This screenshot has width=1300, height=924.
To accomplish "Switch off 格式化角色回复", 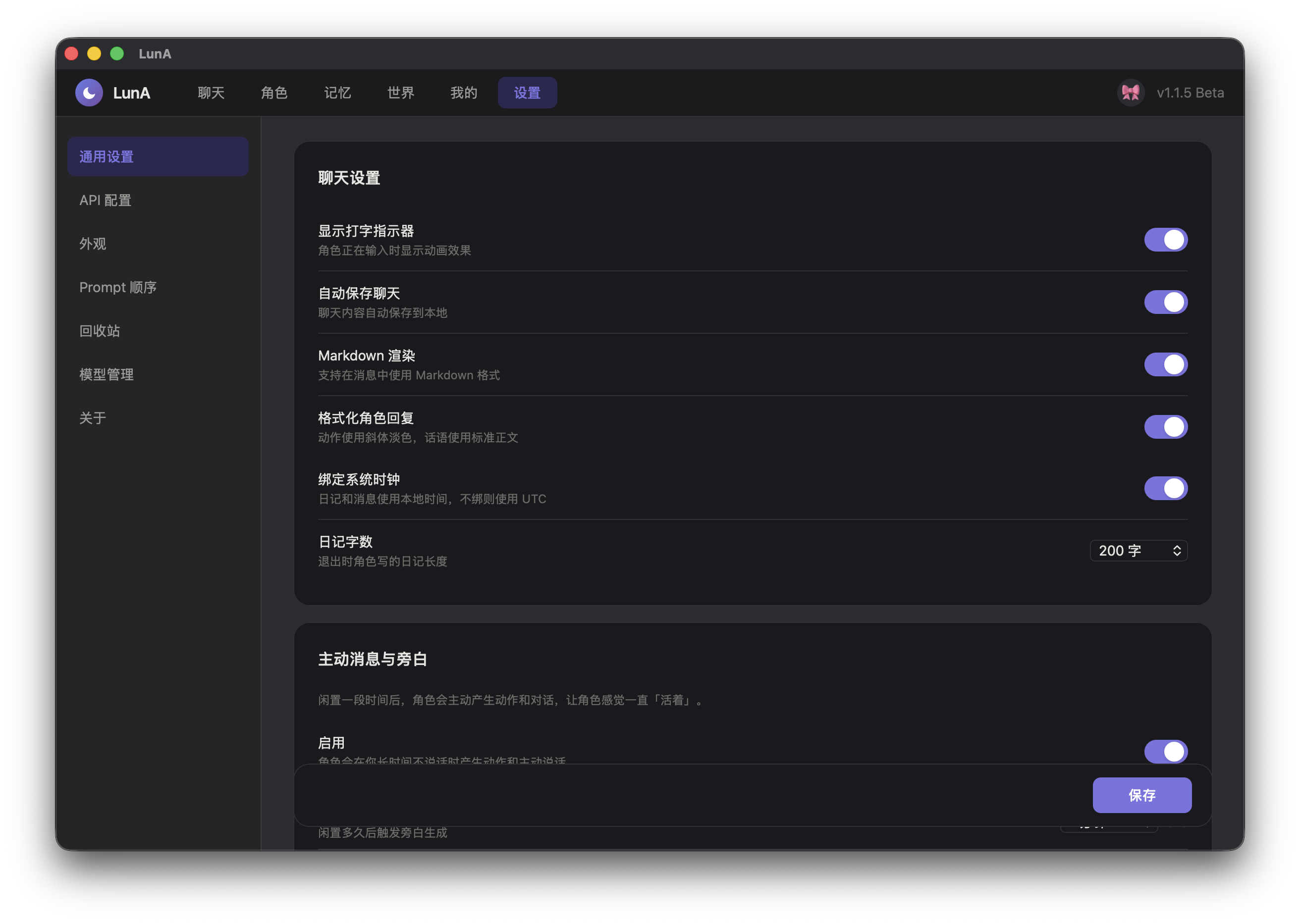I will pos(1165,427).
